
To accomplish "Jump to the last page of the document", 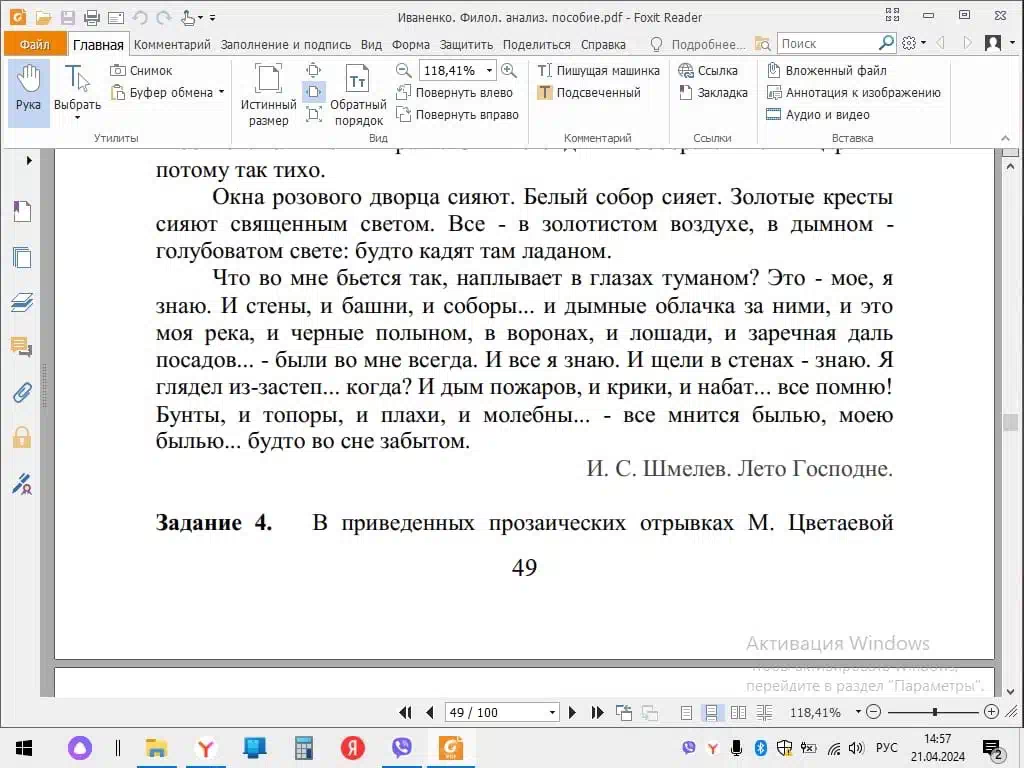I will (x=597, y=712).
